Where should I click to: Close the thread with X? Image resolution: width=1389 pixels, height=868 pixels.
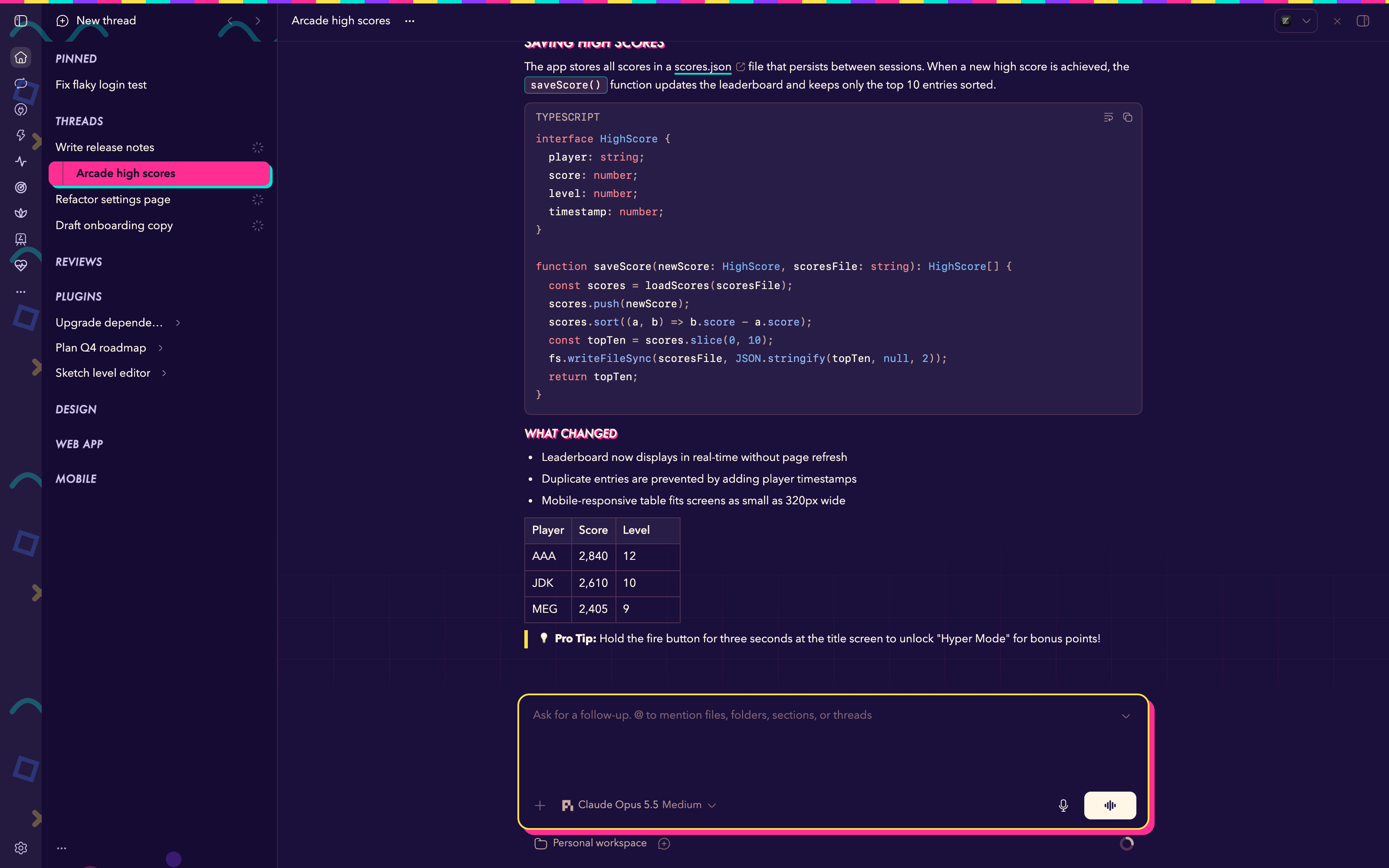tap(1337, 21)
